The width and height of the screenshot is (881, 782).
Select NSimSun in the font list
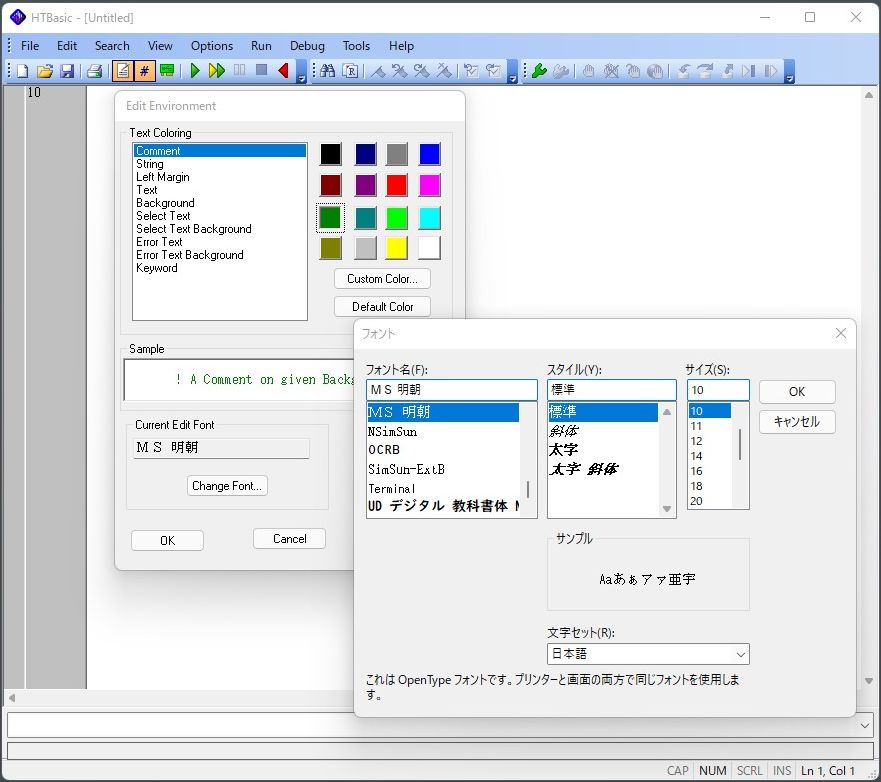[x=443, y=431]
